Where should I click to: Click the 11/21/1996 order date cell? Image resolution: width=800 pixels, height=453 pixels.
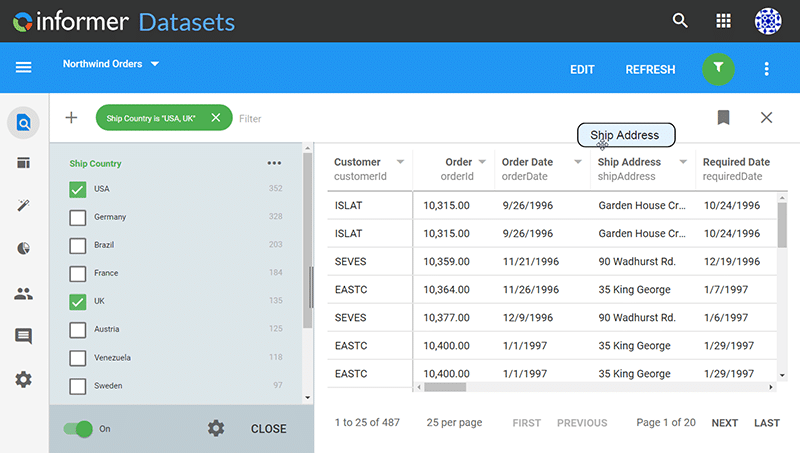click(x=531, y=261)
